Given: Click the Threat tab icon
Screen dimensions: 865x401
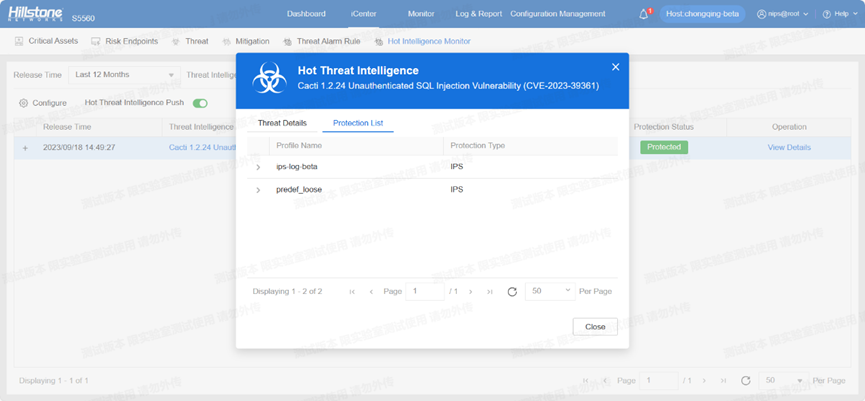Looking at the screenshot, I should pyautogui.click(x=176, y=41).
